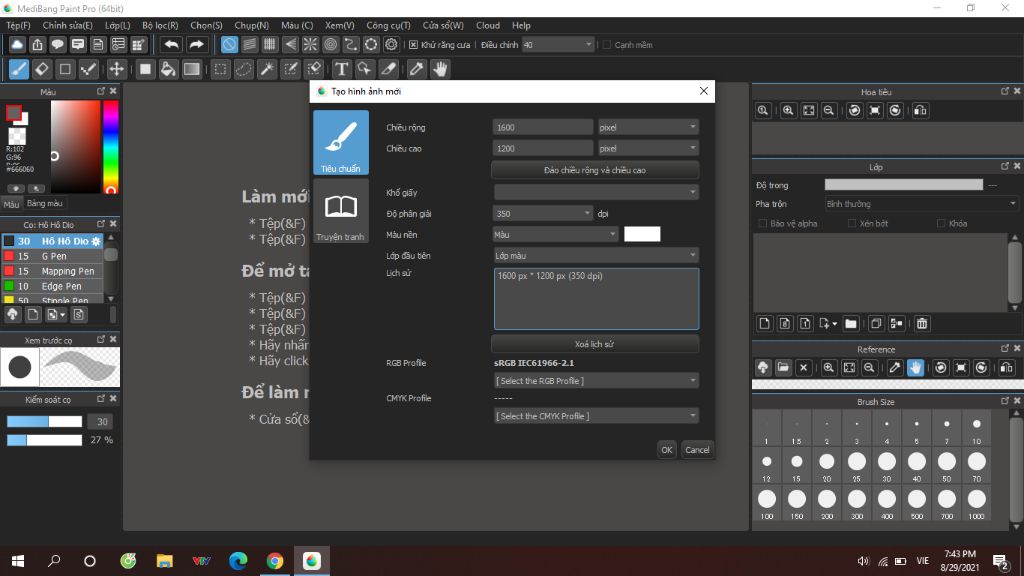Turn off snap toggle icon
Viewport: 1024px width, 576px height.
coord(229,44)
